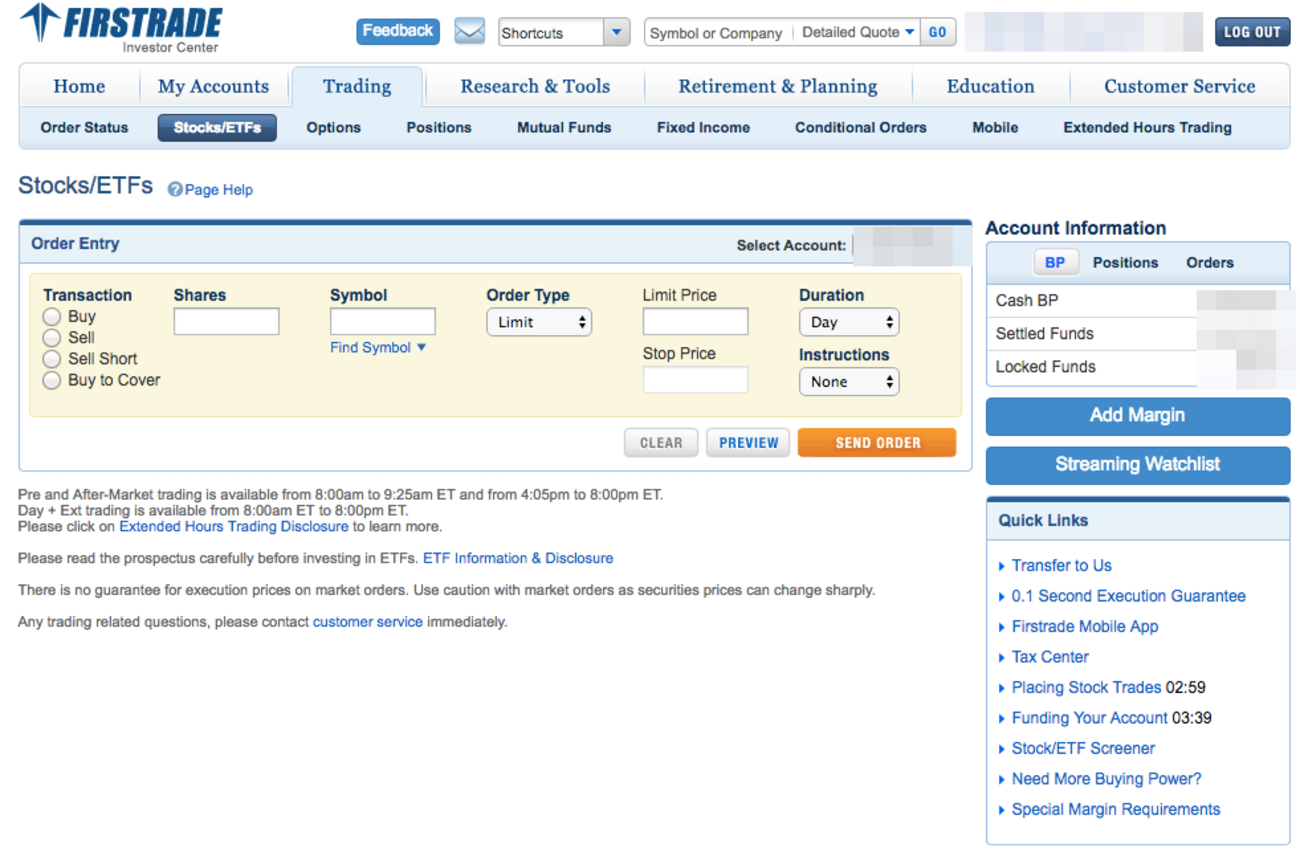Click the Symbol input field in Order Entry
1300x852 pixels.
click(383, 321)
